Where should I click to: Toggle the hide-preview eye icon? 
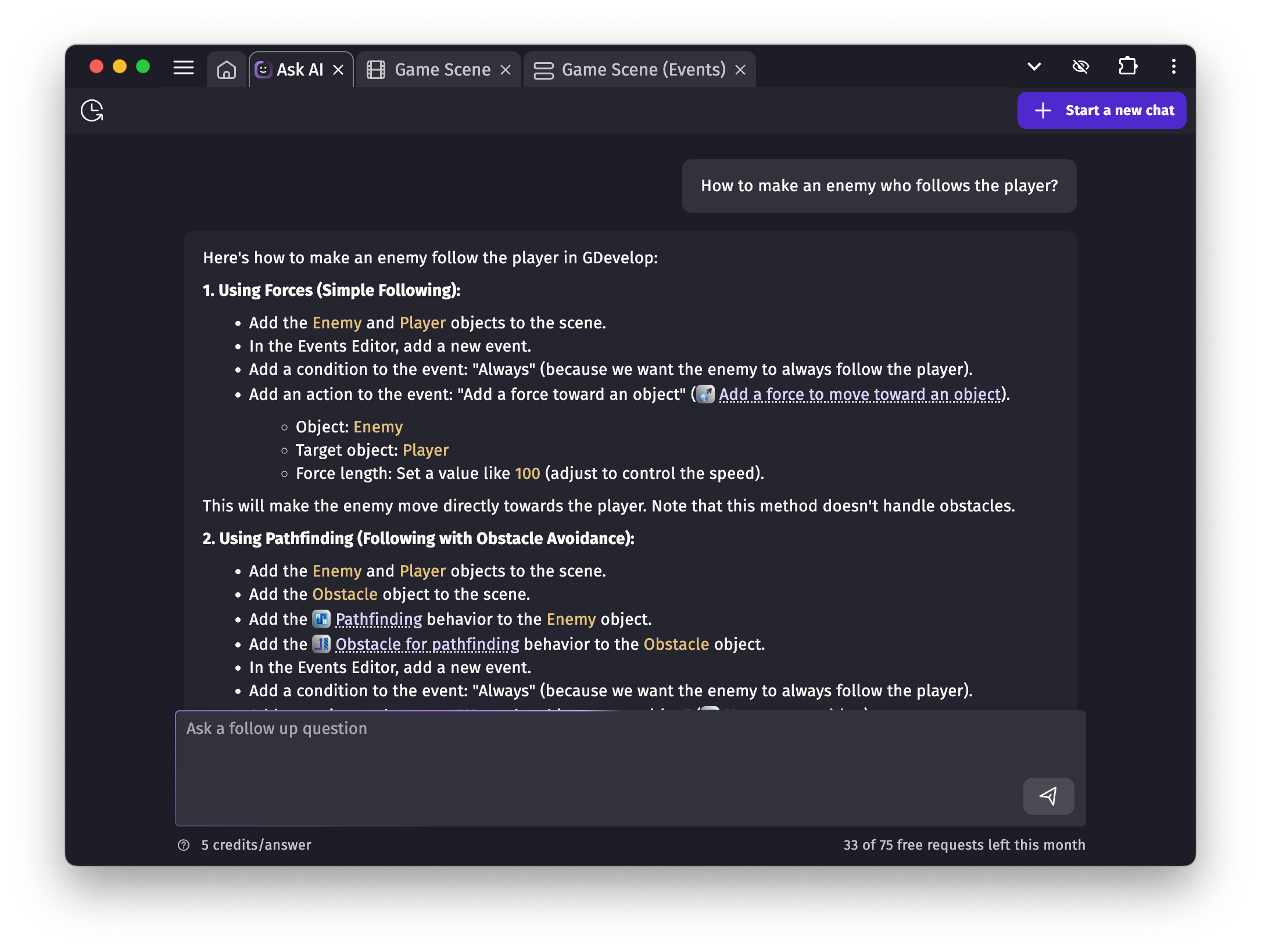click(x=1081, y=66)
